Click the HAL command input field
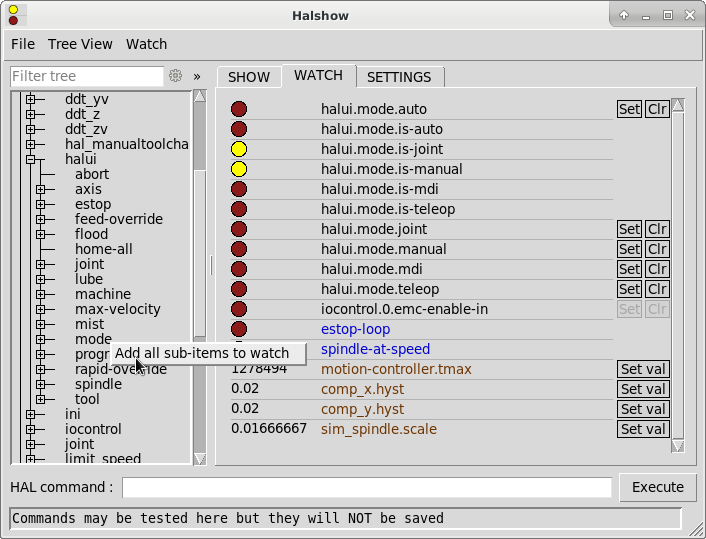The width and height of the screenshot is (706, 539). pos(366,487)
